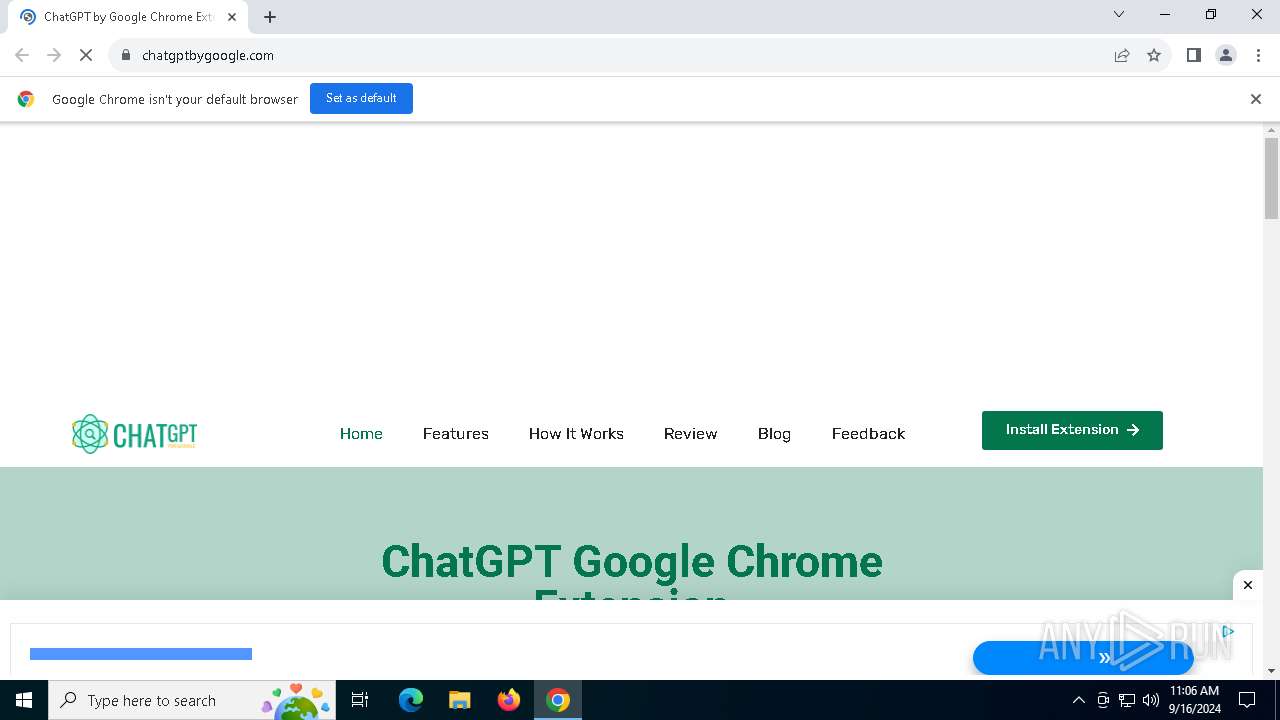Click the taskbar clock and date
The image size is (1280, 720).
tap(1194, 700)
